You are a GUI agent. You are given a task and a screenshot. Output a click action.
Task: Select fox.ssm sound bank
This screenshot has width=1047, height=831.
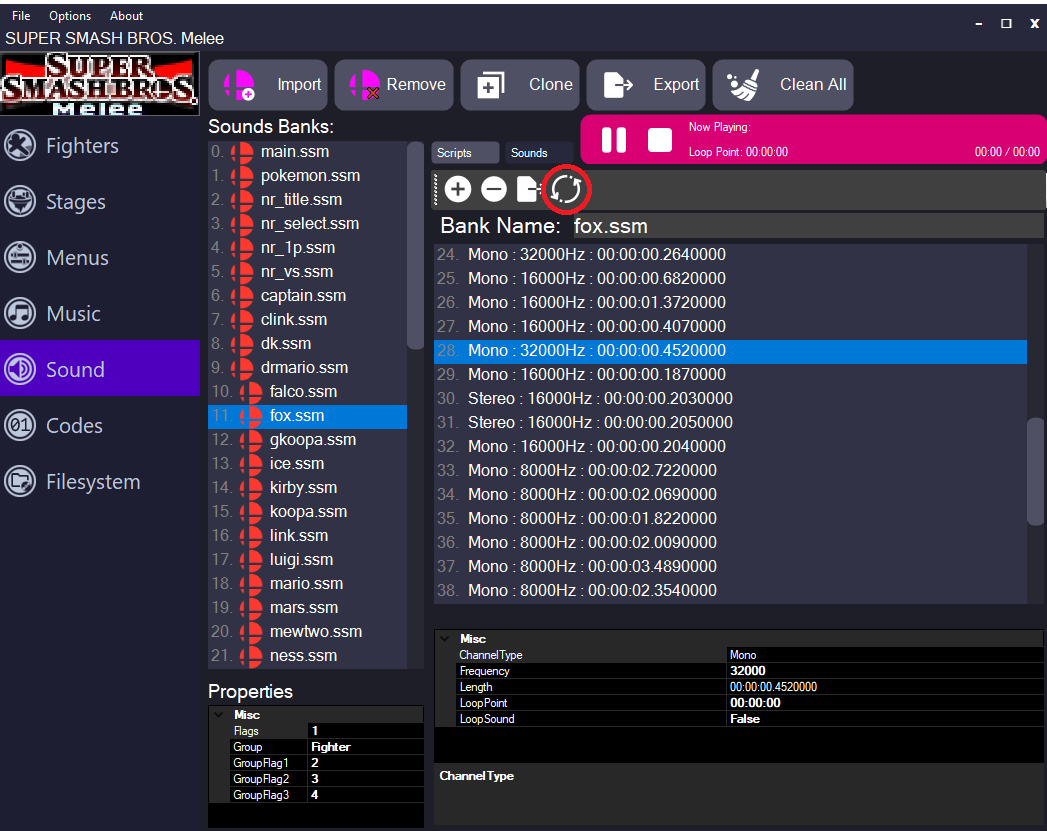pos(308,416)
